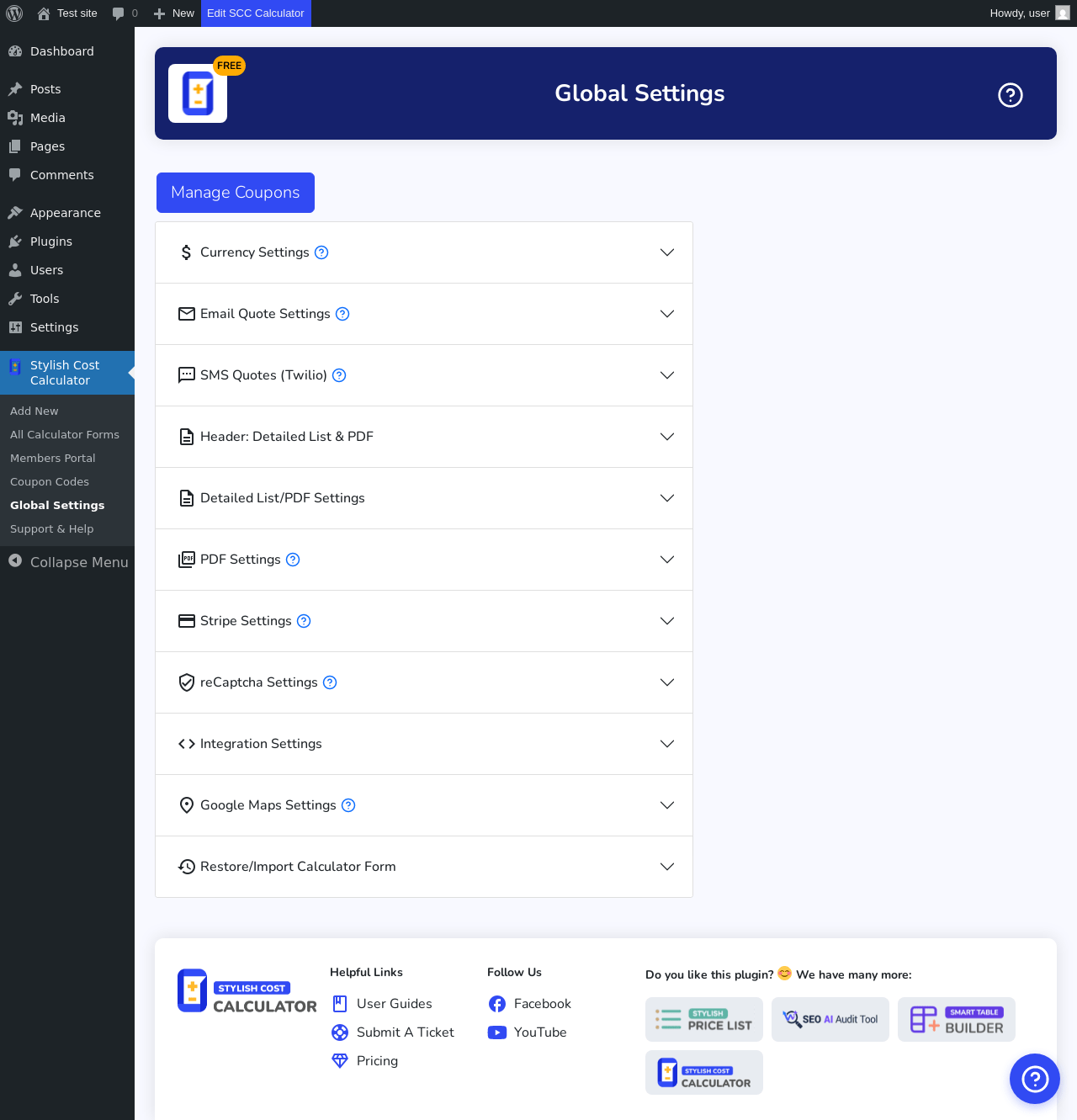
Task: Expand Stripe Settings chevron
Action: pos(667,621)
